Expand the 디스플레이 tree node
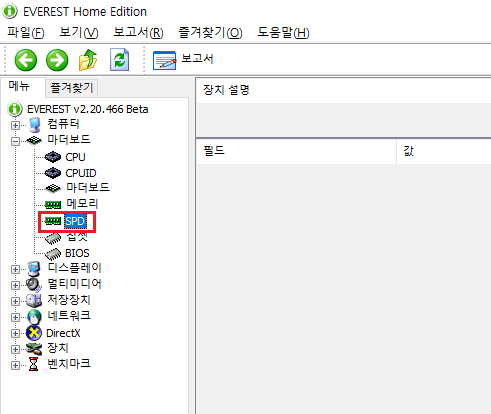491x414 pixels. point(15,269)
